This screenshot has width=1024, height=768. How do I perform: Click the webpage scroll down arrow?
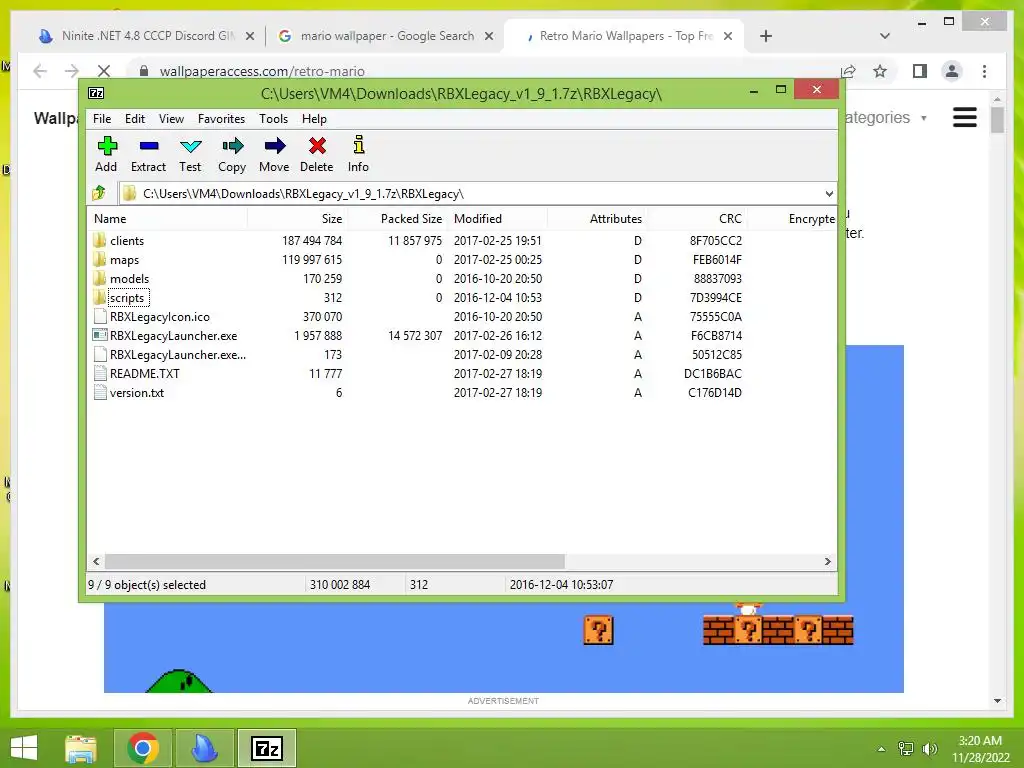[x=997, y=701]
